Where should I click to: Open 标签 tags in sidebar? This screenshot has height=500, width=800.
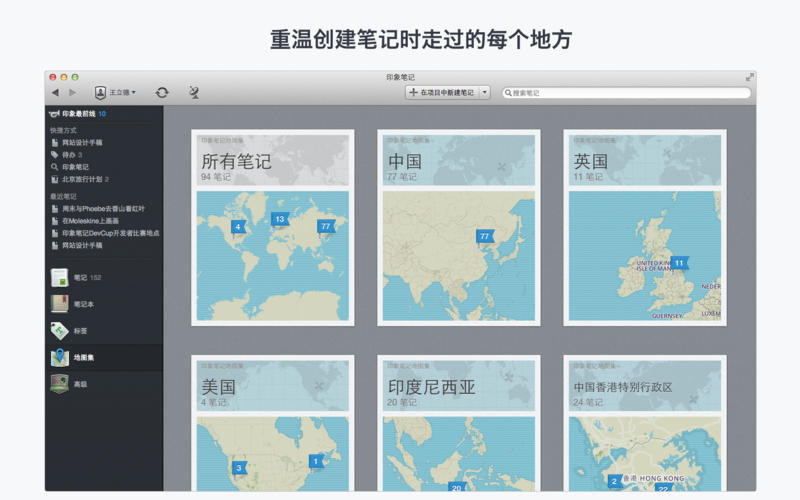pos(80,331)
